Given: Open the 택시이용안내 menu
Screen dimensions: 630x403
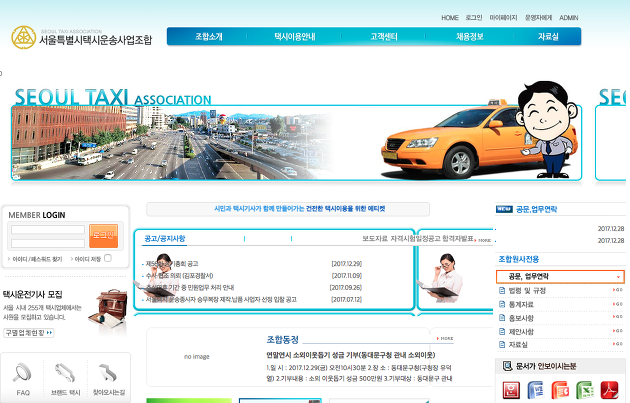Looking at the screenshot, I should 295,37.
